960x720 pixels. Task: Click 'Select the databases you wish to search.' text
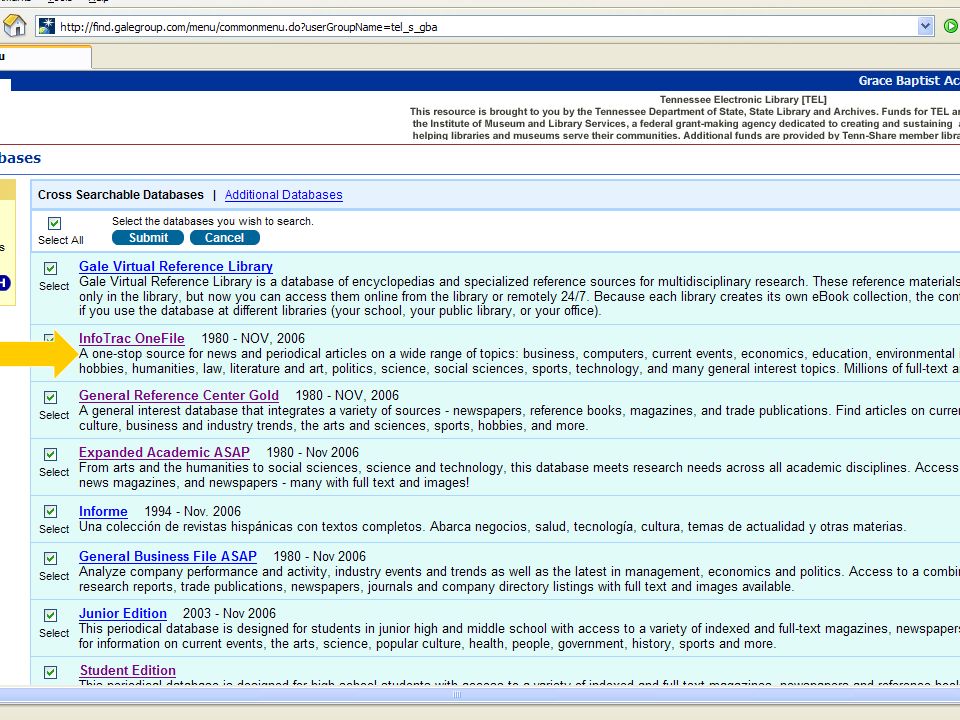coord(212,221)
